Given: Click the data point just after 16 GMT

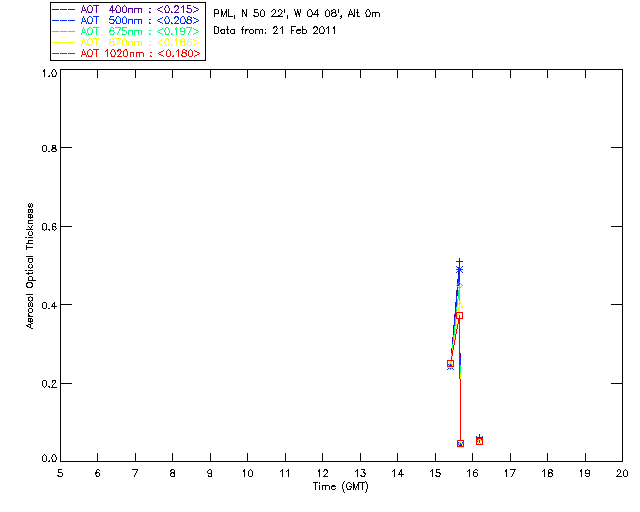Looking at the screenshot, I should (x=480, y=441).
